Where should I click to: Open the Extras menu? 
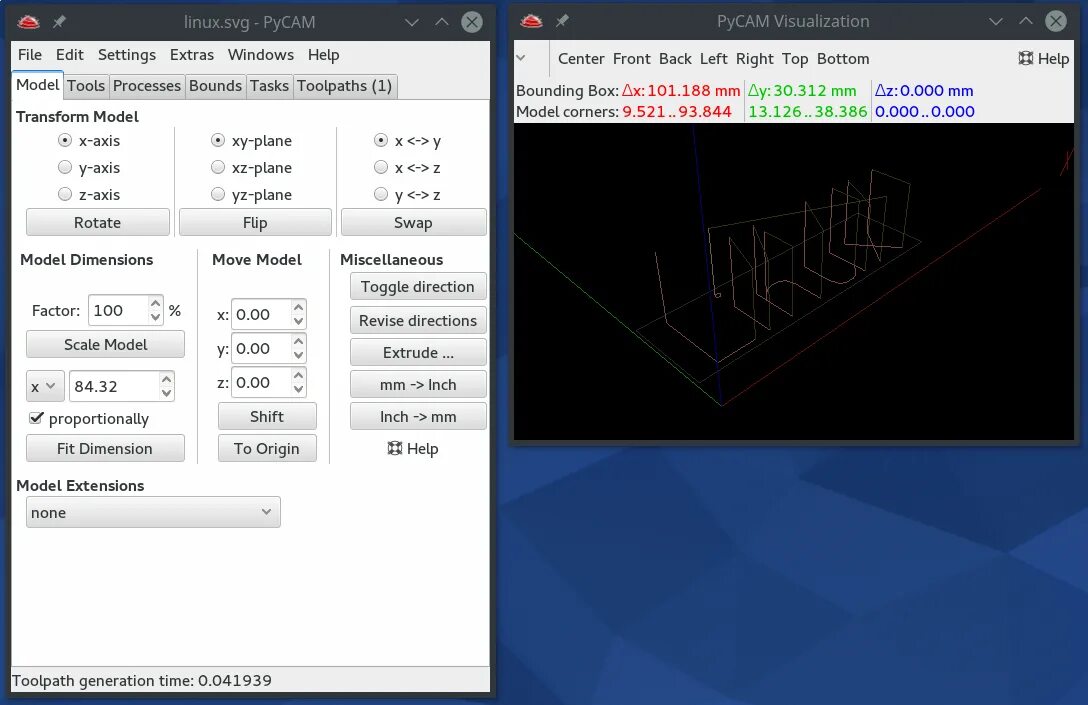[192, 55]
